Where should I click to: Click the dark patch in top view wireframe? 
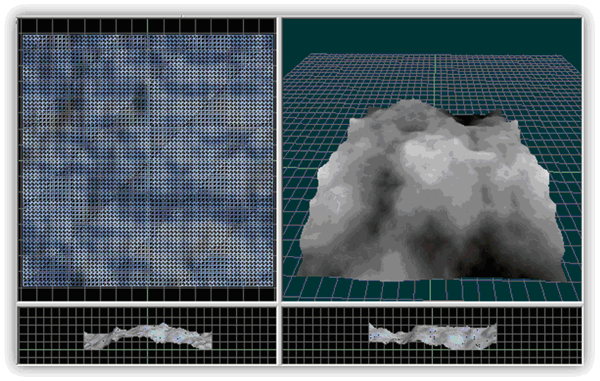tap(141, 99)
